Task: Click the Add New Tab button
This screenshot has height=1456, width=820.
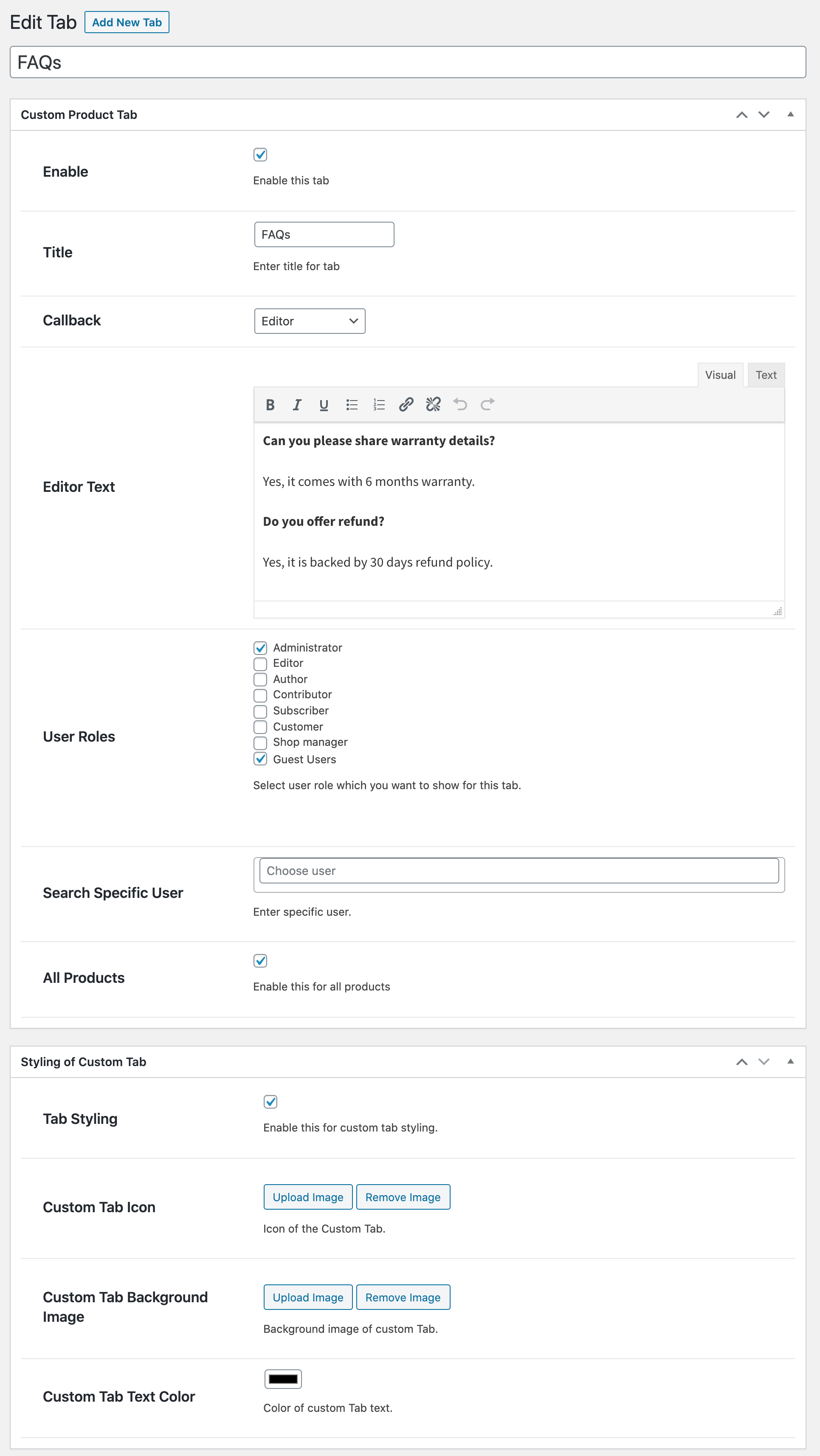Action: (127, 22)
